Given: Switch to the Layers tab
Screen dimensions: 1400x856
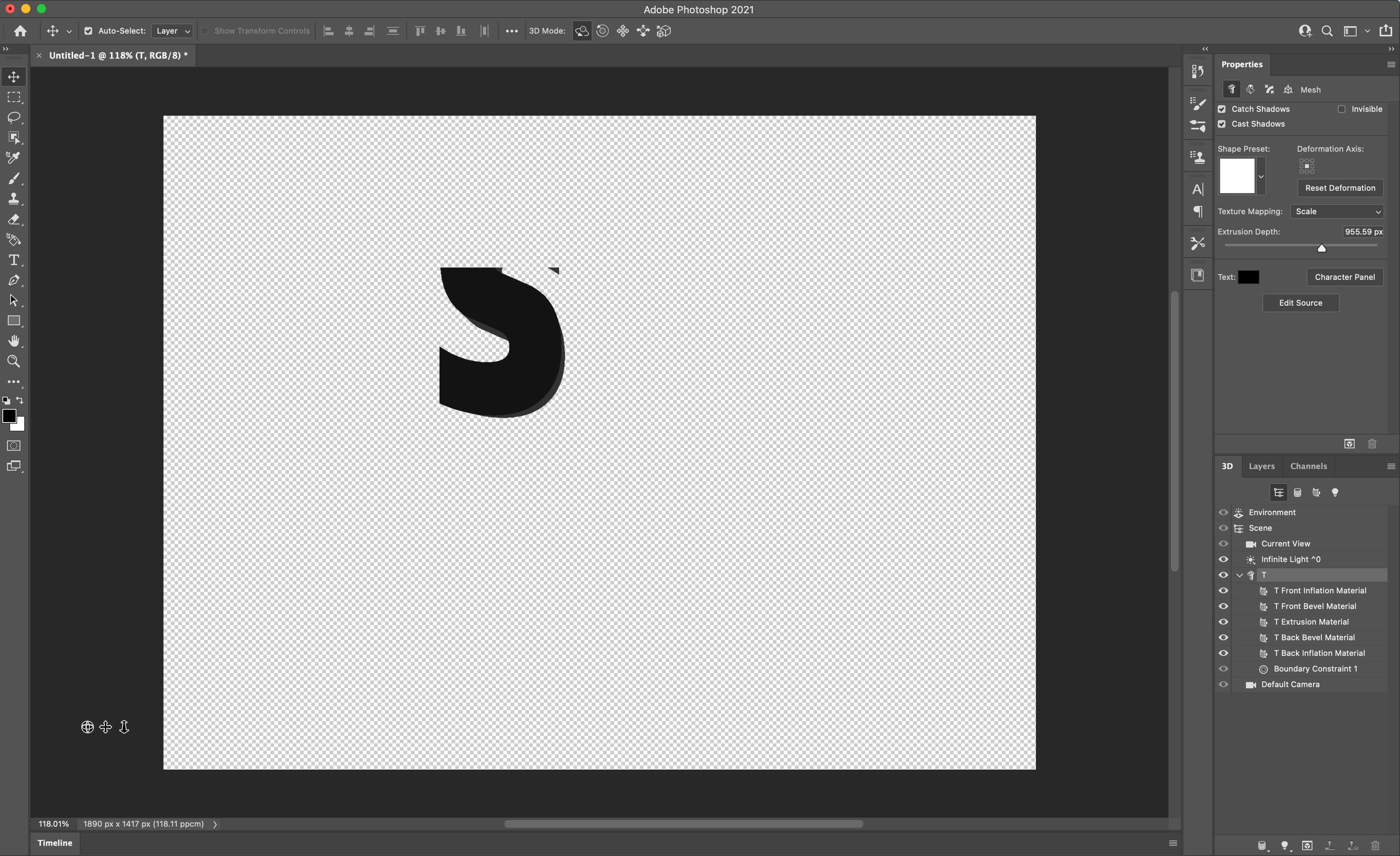Looking at the screenshot, I should click(x=1261, y=466).
